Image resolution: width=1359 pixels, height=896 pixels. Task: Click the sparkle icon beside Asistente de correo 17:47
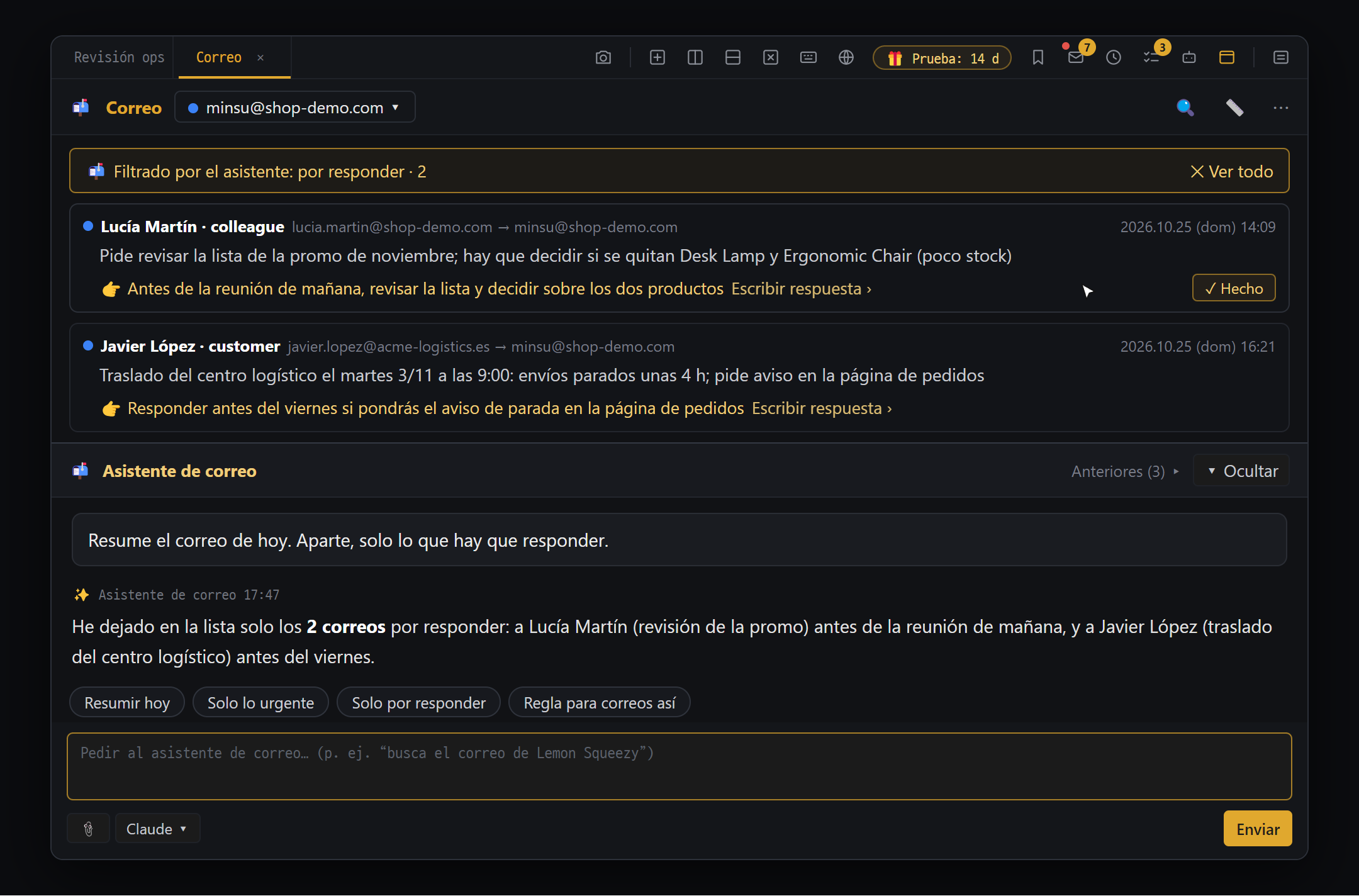82,595
